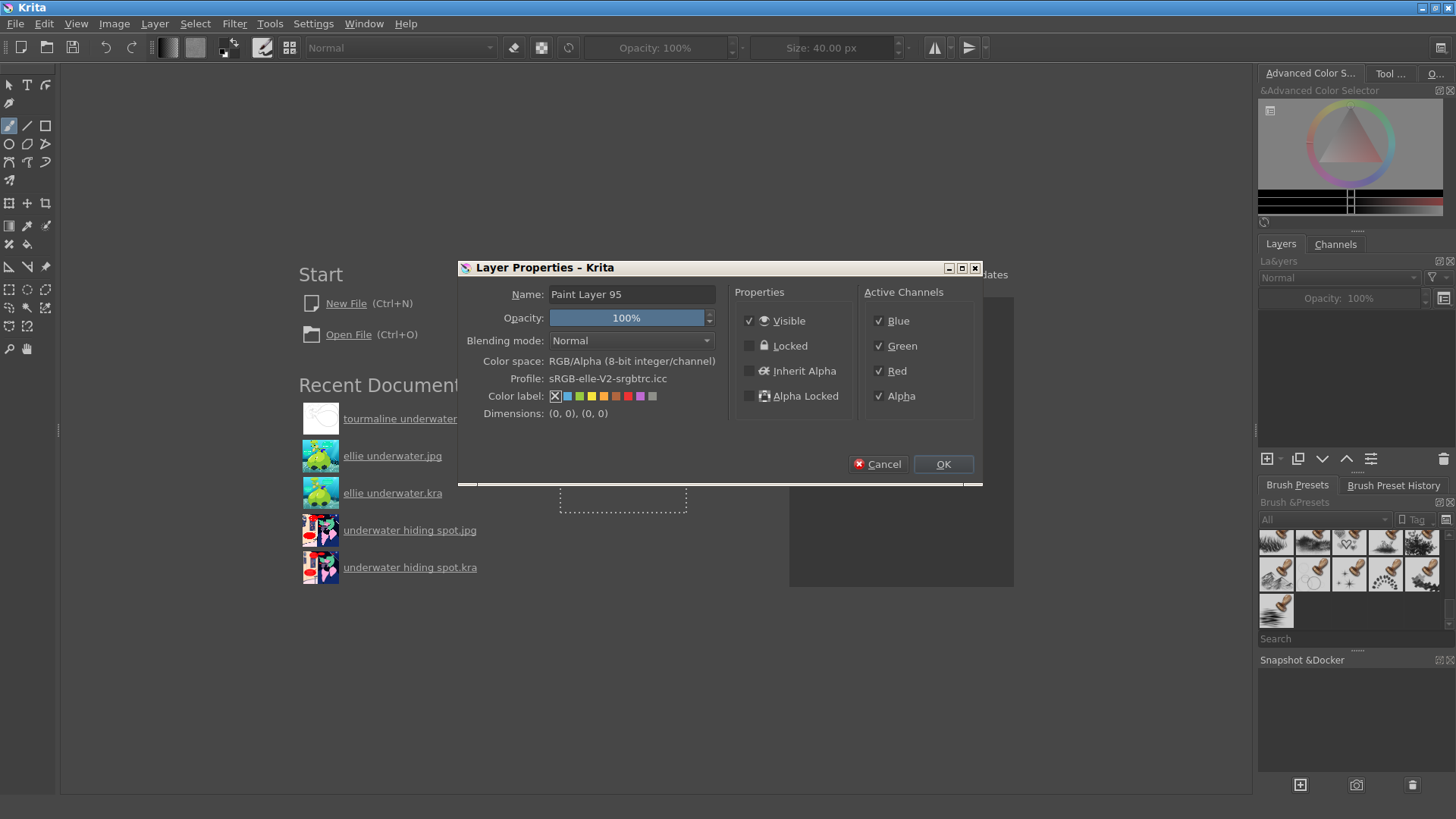1456x819 pixels.
Task: Select the Crop tool
Action: click(45, 203)
